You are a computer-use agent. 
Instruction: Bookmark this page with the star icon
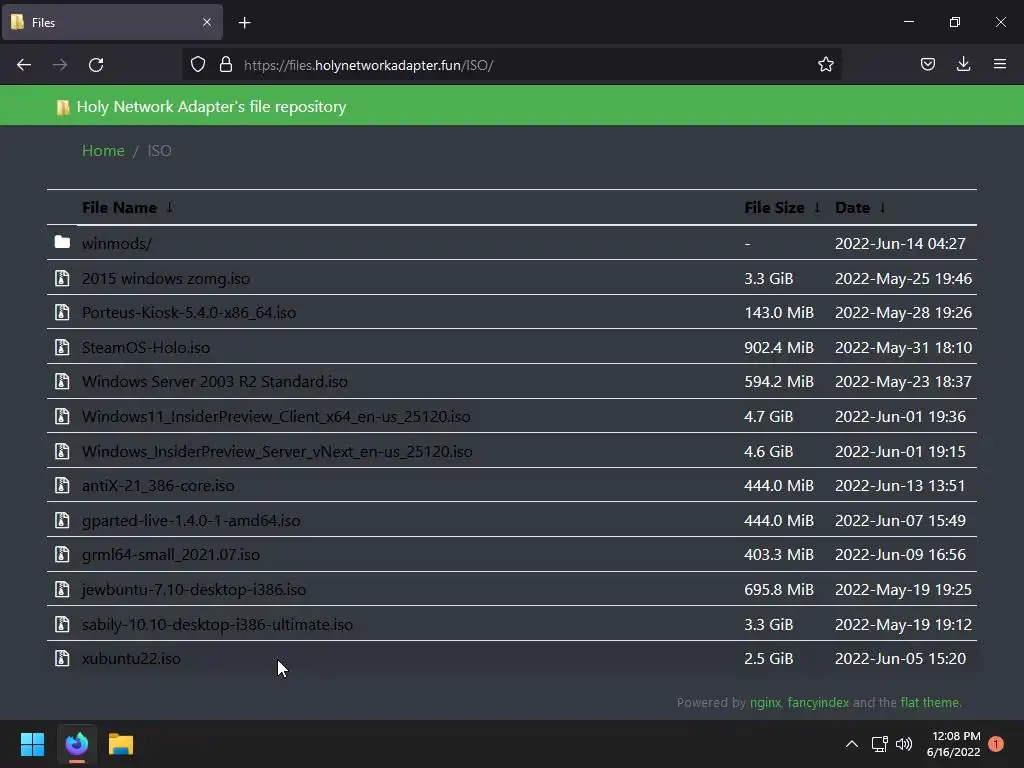pyautogui.click(x=825, y=64)
